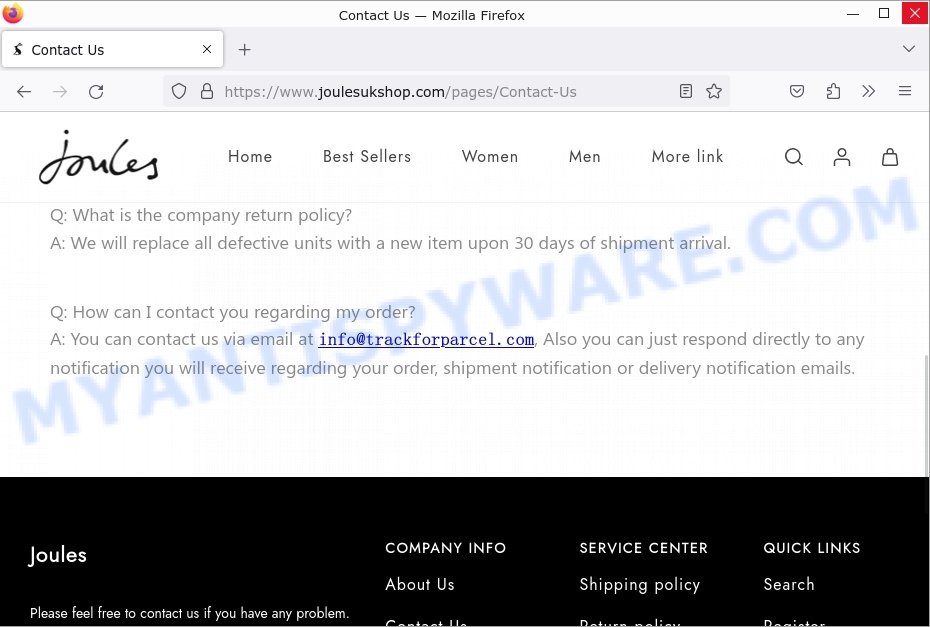Image resolution: width=930 pixels, height=627 pixels.
Task: Open the Women menu item
Action: tap(490, 157)
